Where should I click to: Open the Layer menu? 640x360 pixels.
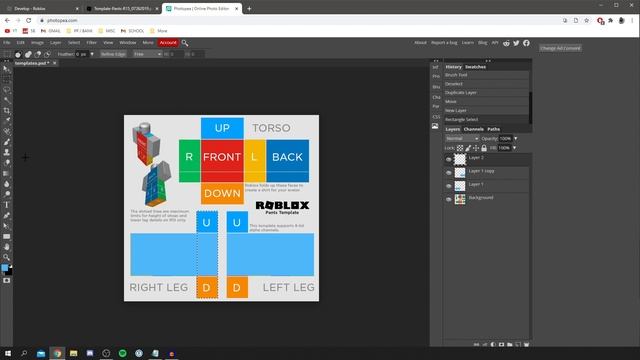(x=56, y=43)
